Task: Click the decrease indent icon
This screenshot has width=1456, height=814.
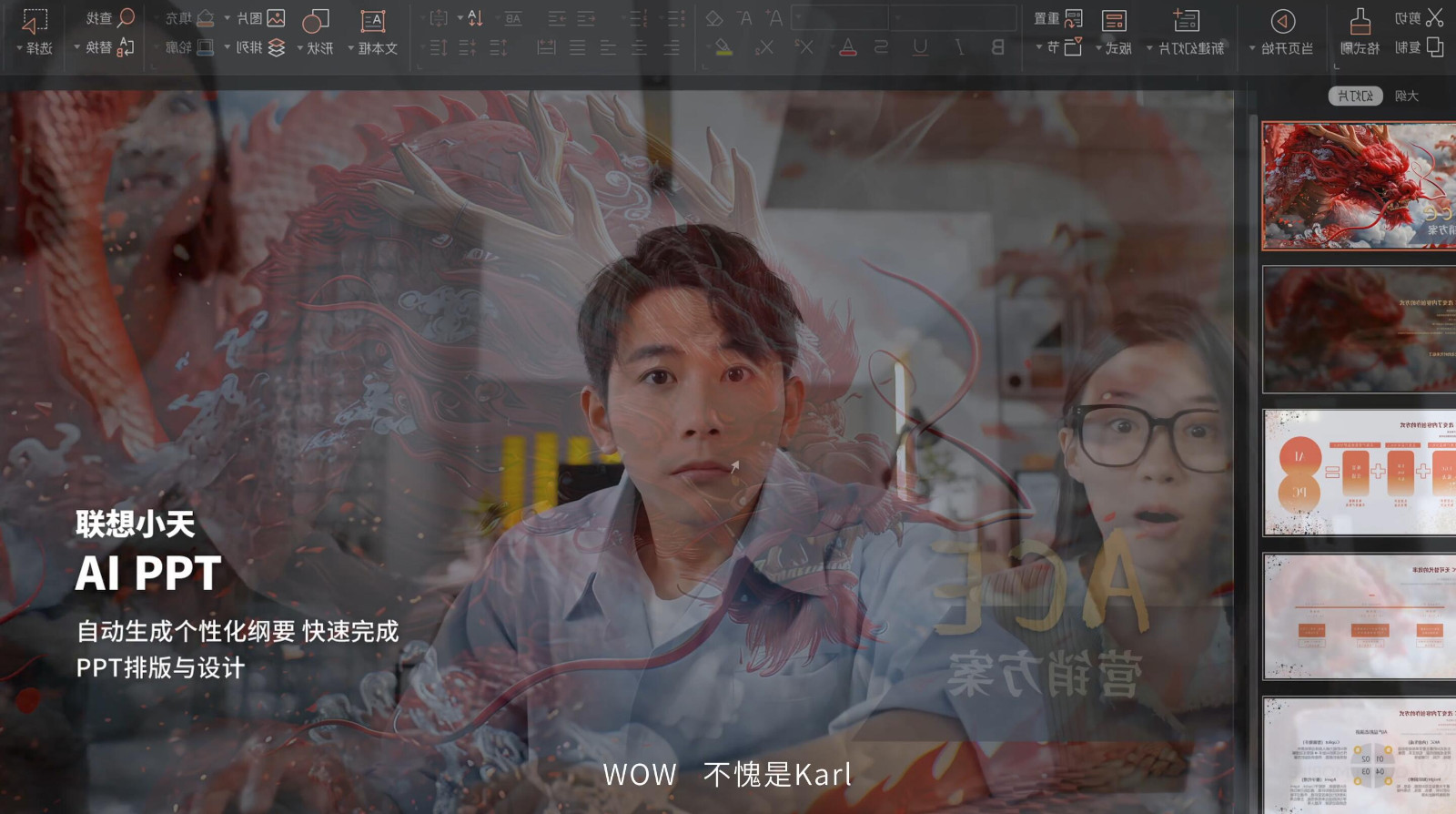Action: (x=586, y=18)
